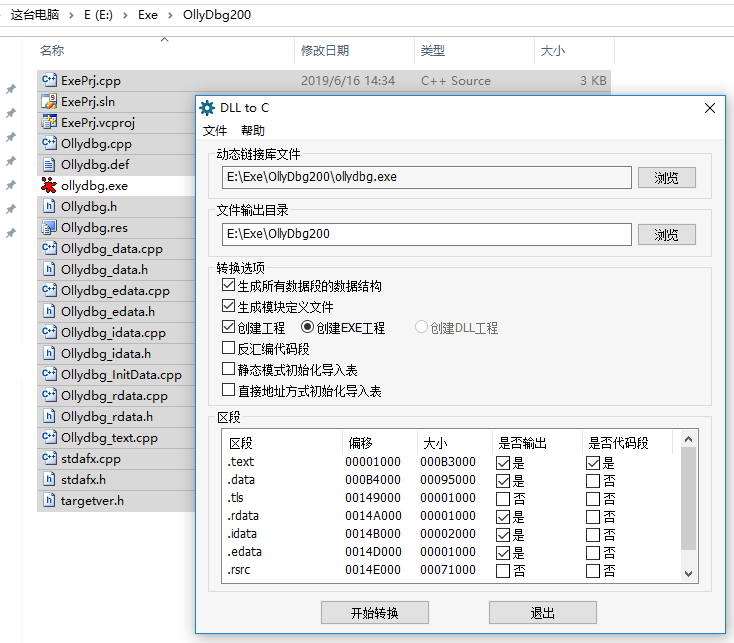This screenshot has width=734, height=643.
Task: Toggle .rsrc 是否输出 checkbox
Action: [x=503, y=571]
